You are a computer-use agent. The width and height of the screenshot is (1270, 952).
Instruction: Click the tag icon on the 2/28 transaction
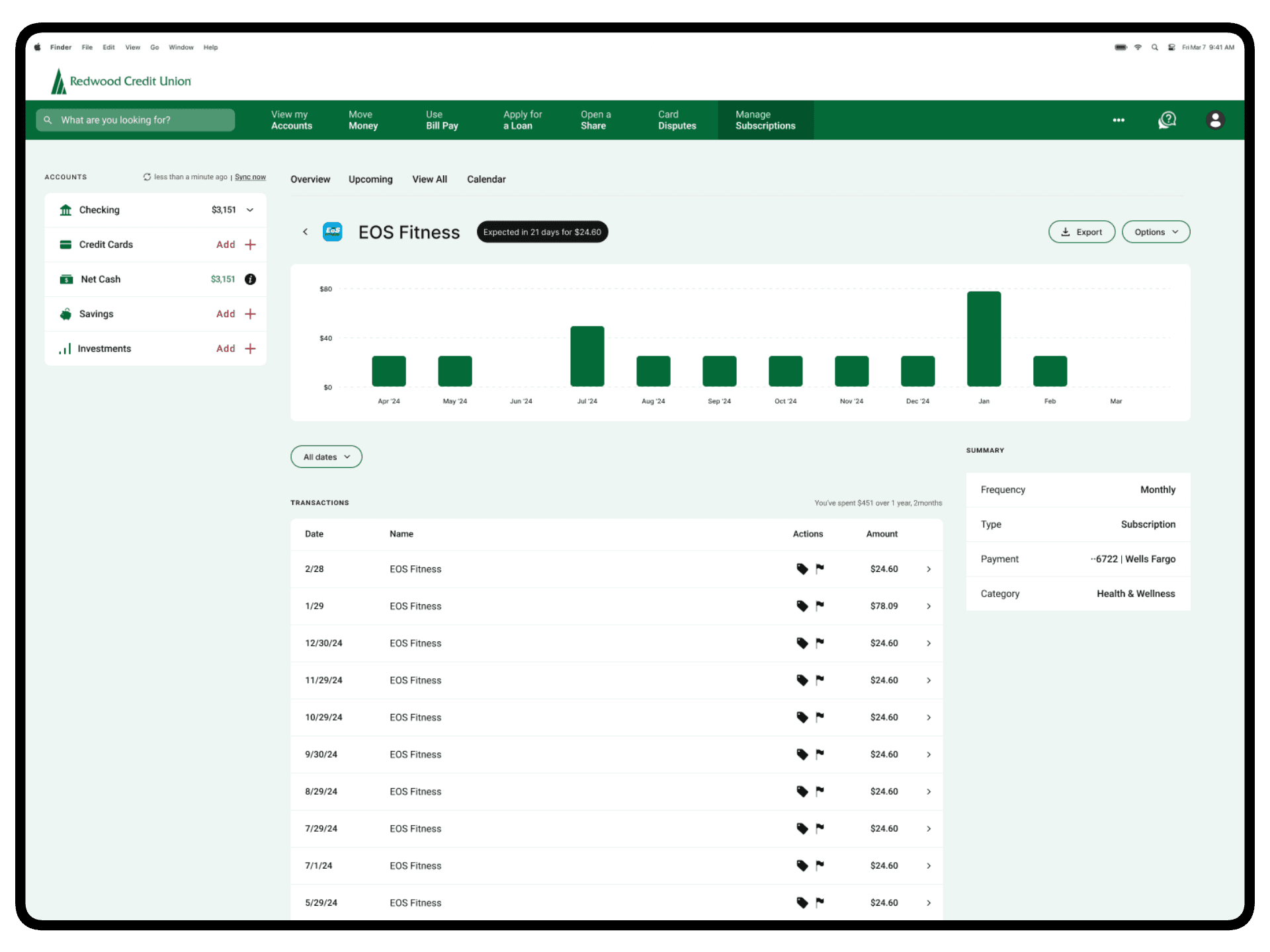tap(802, 569)
